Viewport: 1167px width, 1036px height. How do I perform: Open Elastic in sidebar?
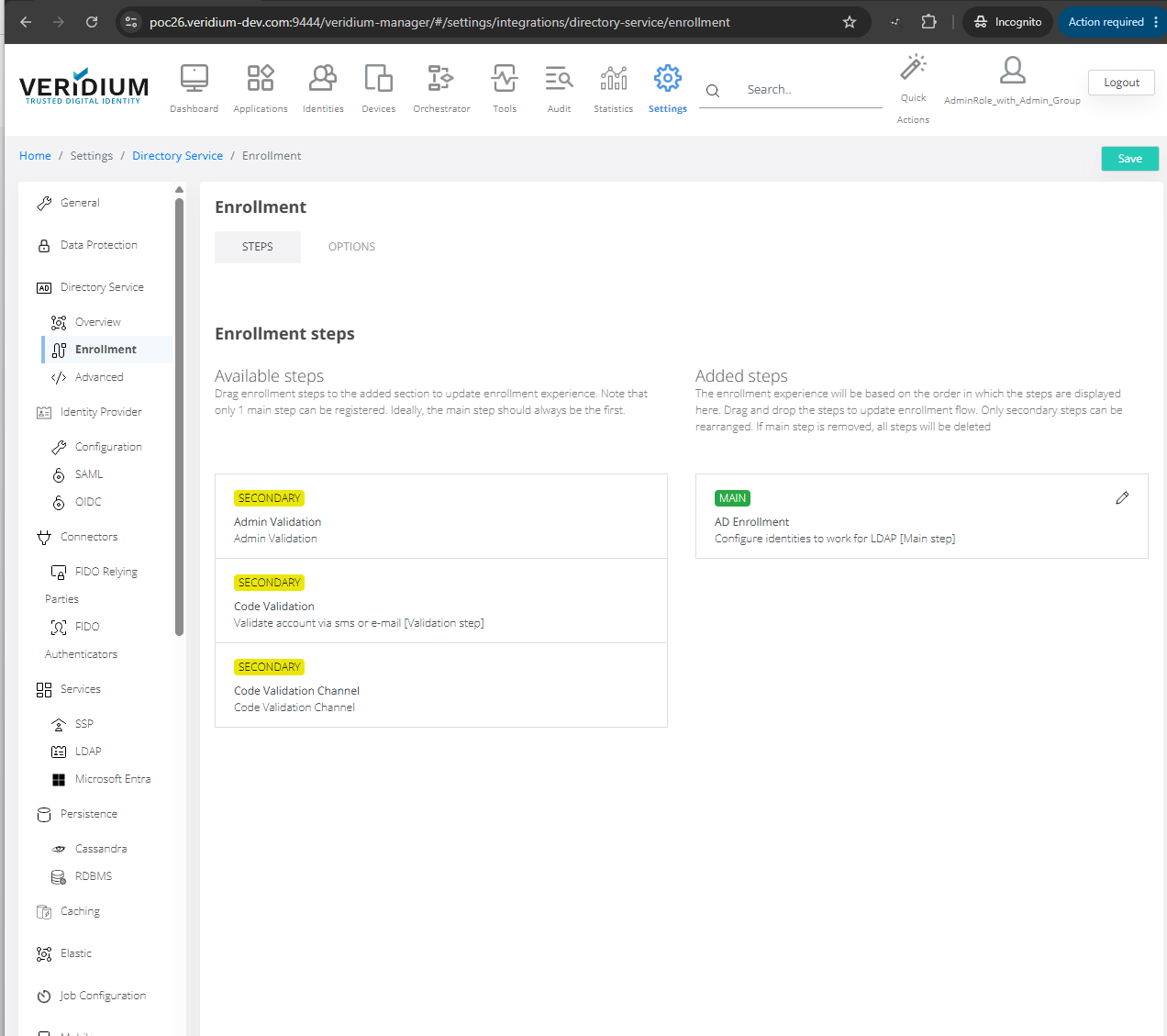coord(76,953)
